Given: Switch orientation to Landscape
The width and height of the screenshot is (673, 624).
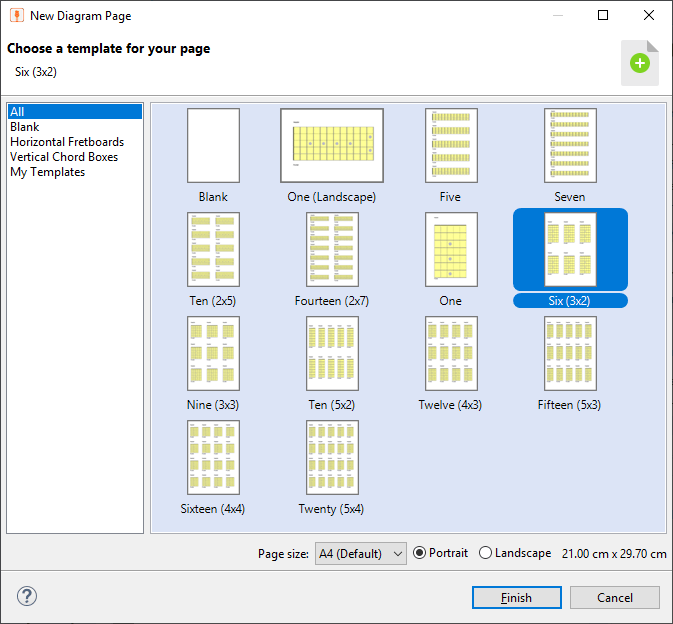Looking at the screenshot, I should pyautogui.click(x=485, y=553).
